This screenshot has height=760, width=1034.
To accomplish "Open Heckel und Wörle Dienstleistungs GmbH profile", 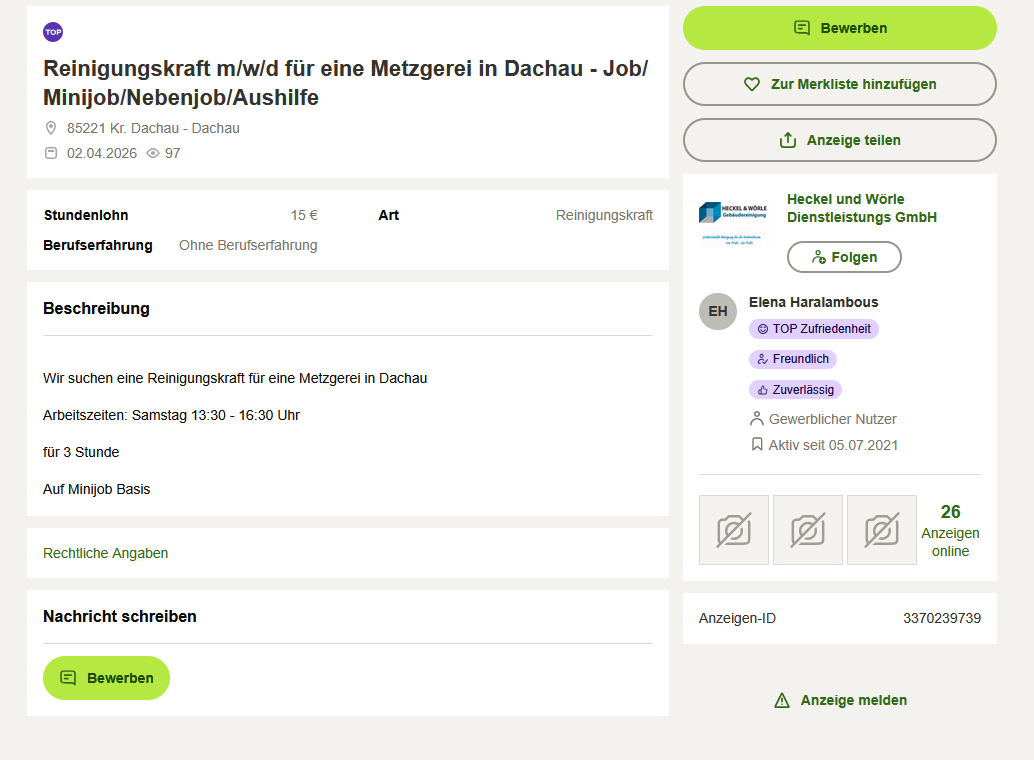I will point(862,208).
